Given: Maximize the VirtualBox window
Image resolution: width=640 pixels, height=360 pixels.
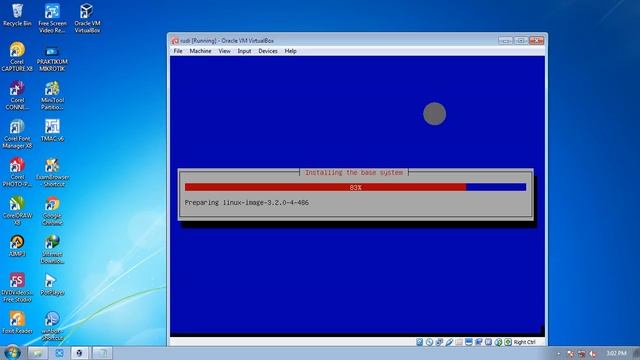Looking at the screenshot, I should (521, 40).
